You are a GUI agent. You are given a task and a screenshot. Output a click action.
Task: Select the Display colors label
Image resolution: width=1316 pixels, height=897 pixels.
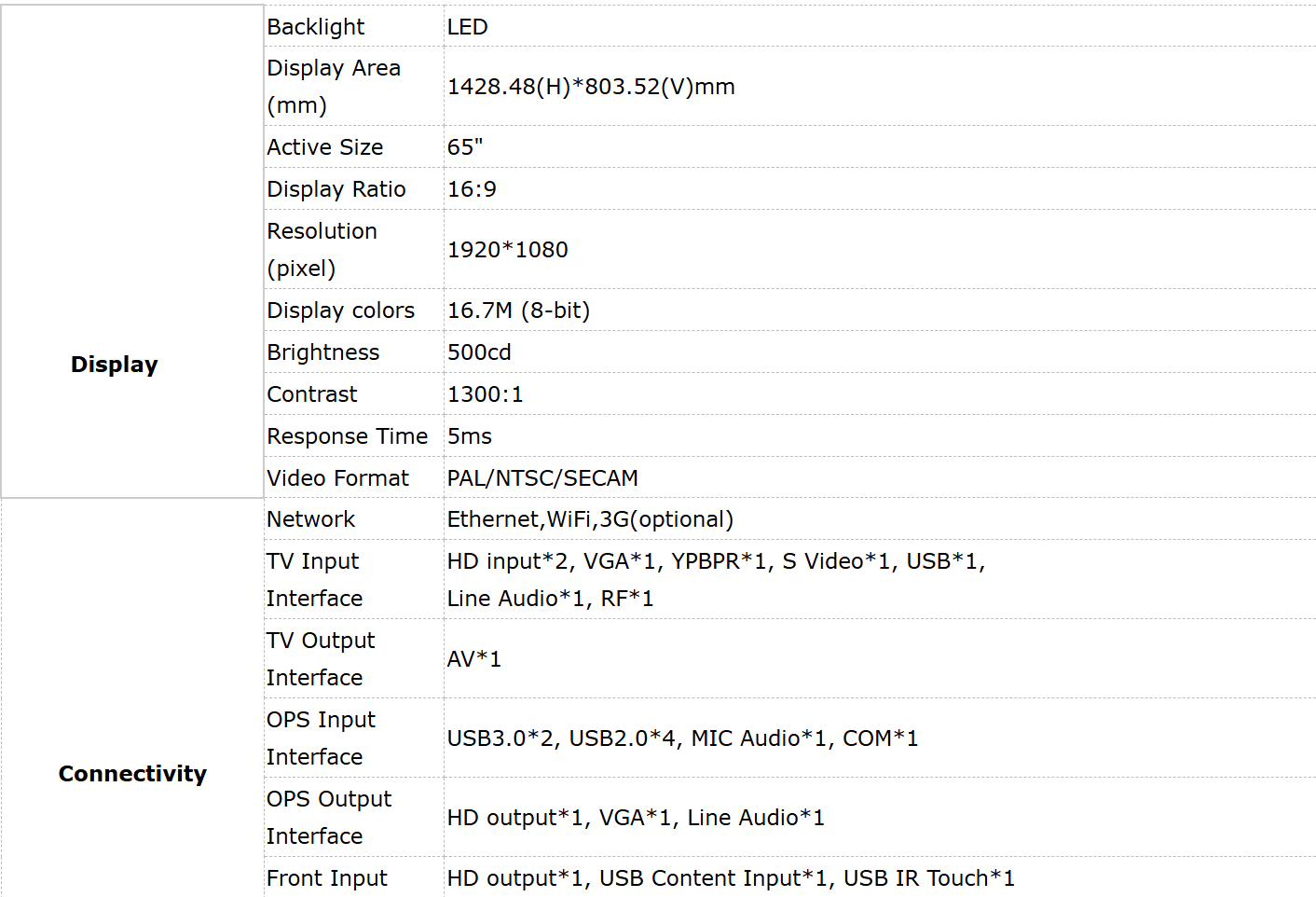coord(341,310)
